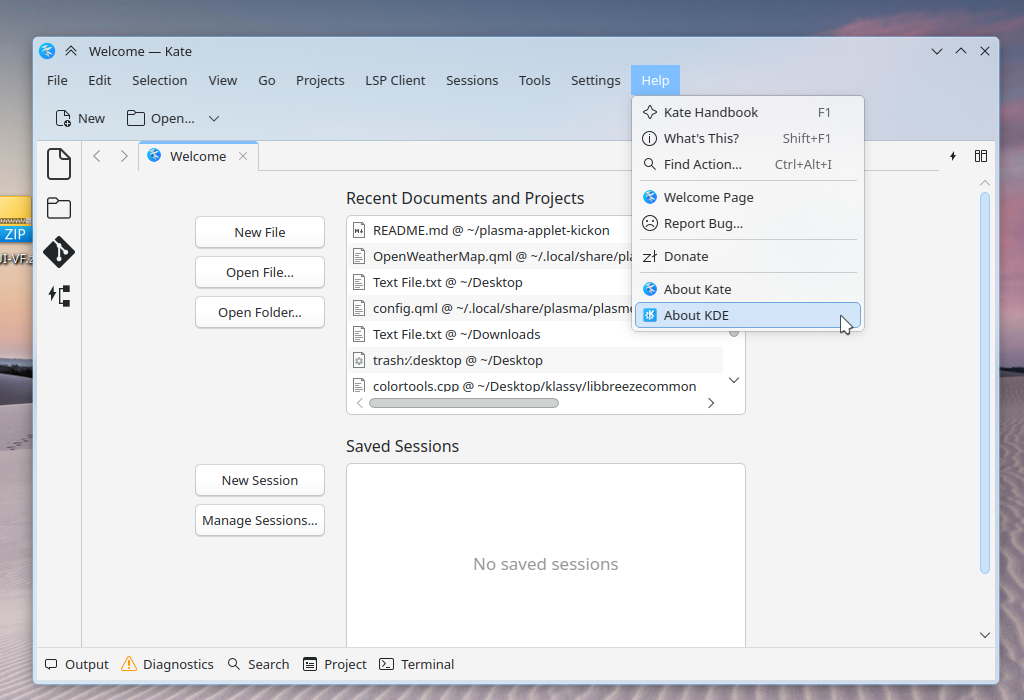Click the welcome page scroll-down arrow

coord(985,635)
